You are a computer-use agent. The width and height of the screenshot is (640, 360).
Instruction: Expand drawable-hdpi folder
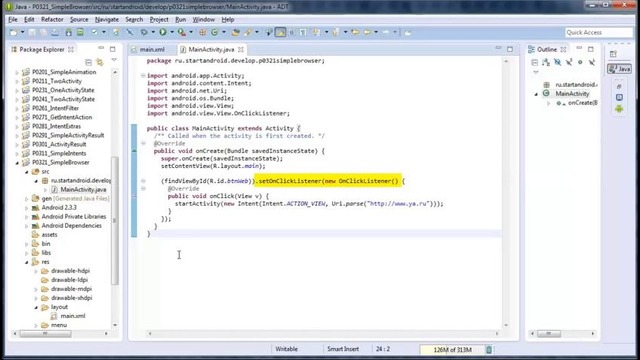click(36, 271)
